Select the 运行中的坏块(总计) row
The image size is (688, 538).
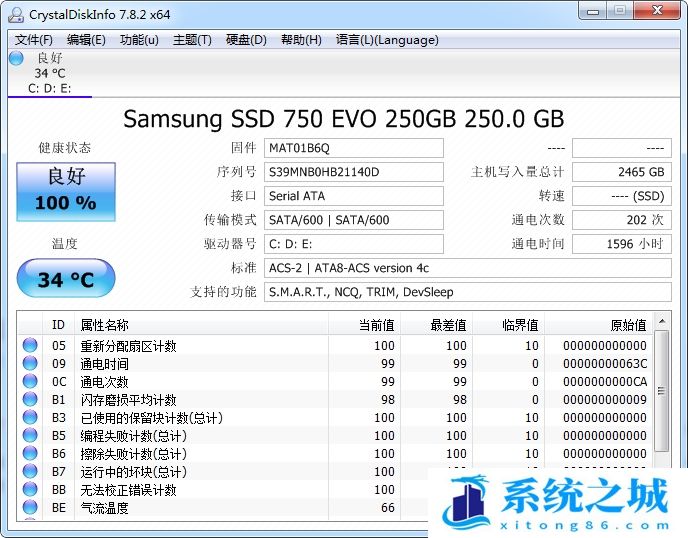(223, 471)
